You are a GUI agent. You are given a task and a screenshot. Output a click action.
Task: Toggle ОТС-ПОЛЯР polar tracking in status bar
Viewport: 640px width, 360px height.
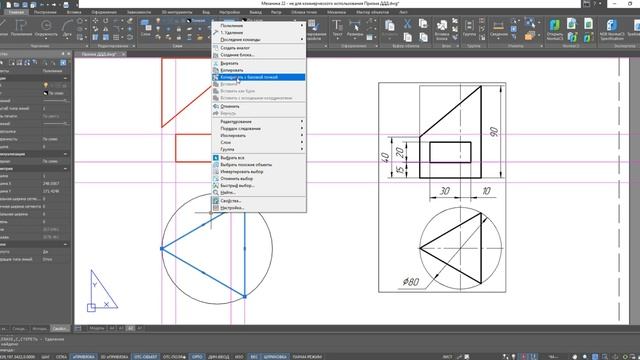point(174,357)
